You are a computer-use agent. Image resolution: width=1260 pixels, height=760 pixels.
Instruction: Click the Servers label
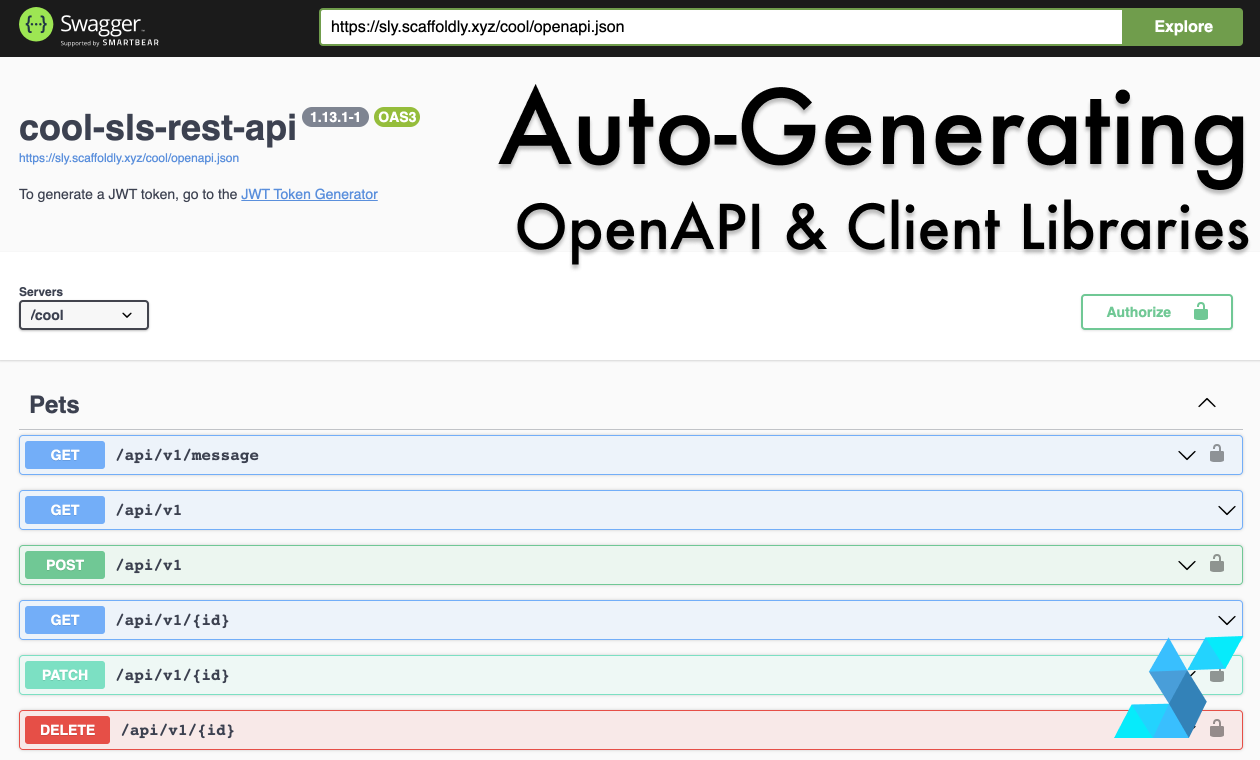point(41,292)
